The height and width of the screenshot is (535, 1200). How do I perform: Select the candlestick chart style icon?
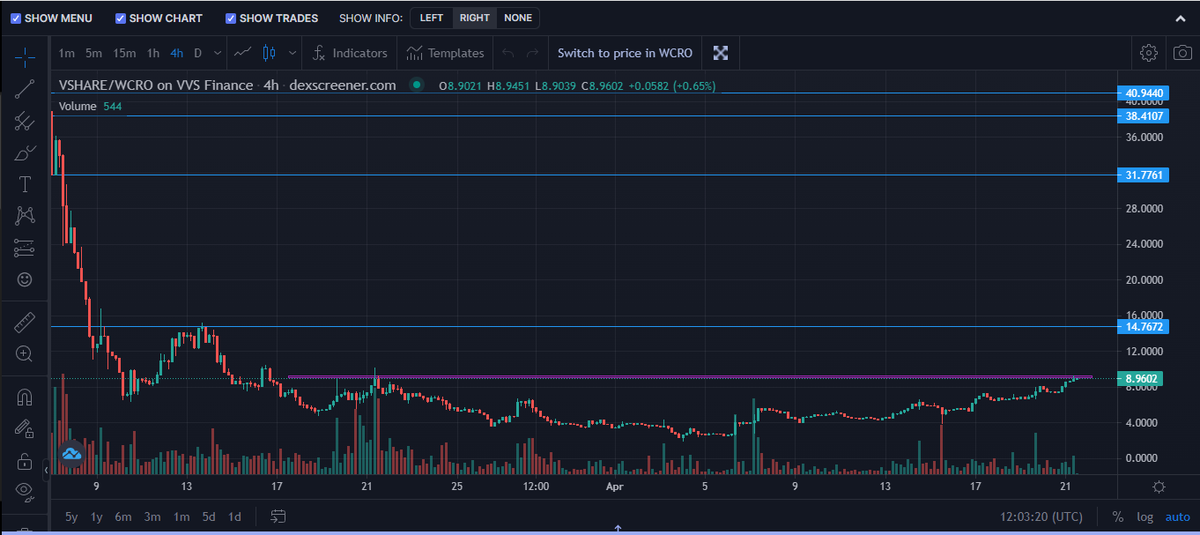(269, 53)
